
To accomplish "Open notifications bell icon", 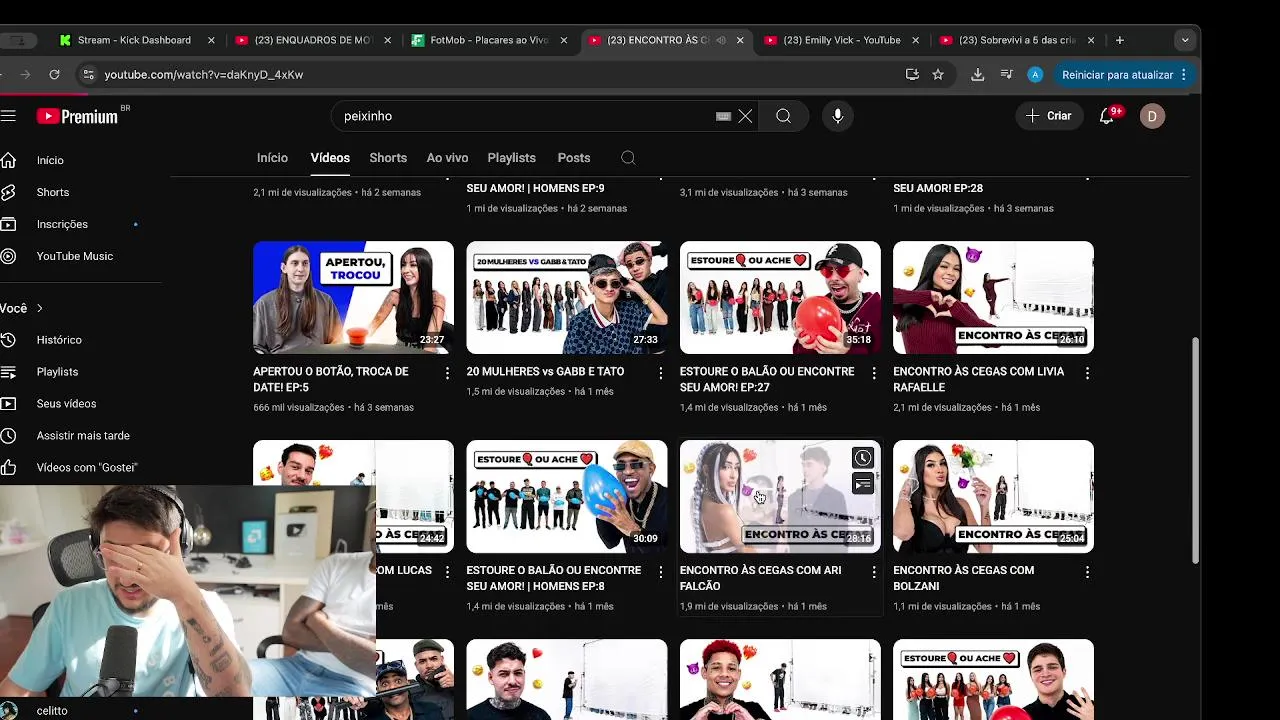I will pyautogui.click(x=1106, y=116).
